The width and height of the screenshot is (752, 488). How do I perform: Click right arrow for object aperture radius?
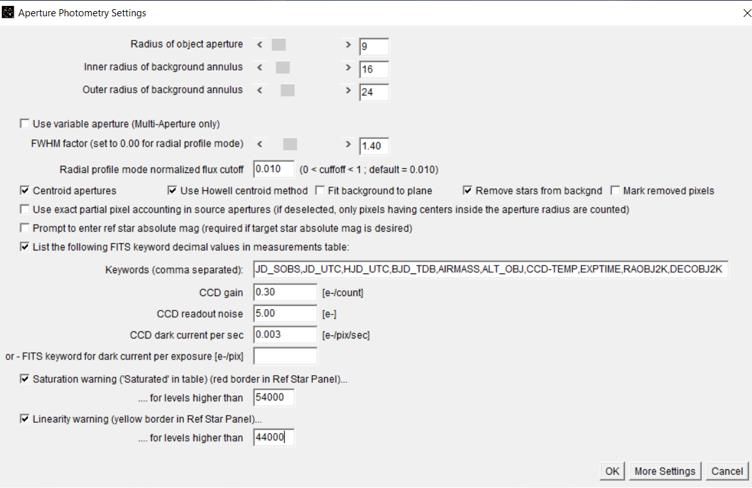tap(348, 45)
